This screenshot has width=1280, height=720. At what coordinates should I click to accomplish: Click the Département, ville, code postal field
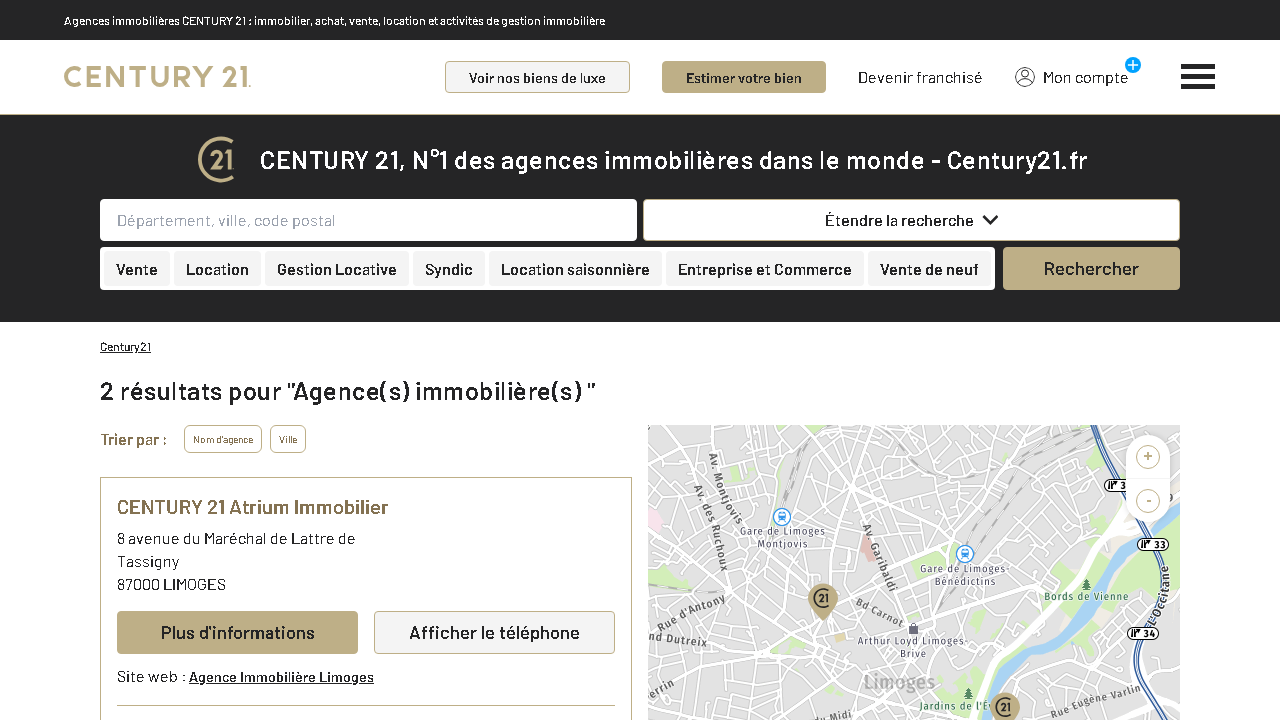[368, 220]
